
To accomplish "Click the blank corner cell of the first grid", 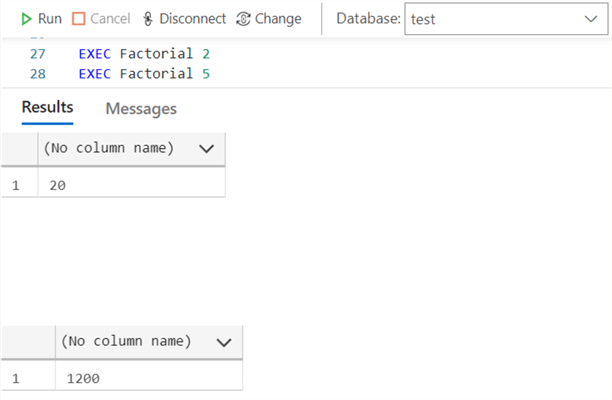I will pos(17,149).
